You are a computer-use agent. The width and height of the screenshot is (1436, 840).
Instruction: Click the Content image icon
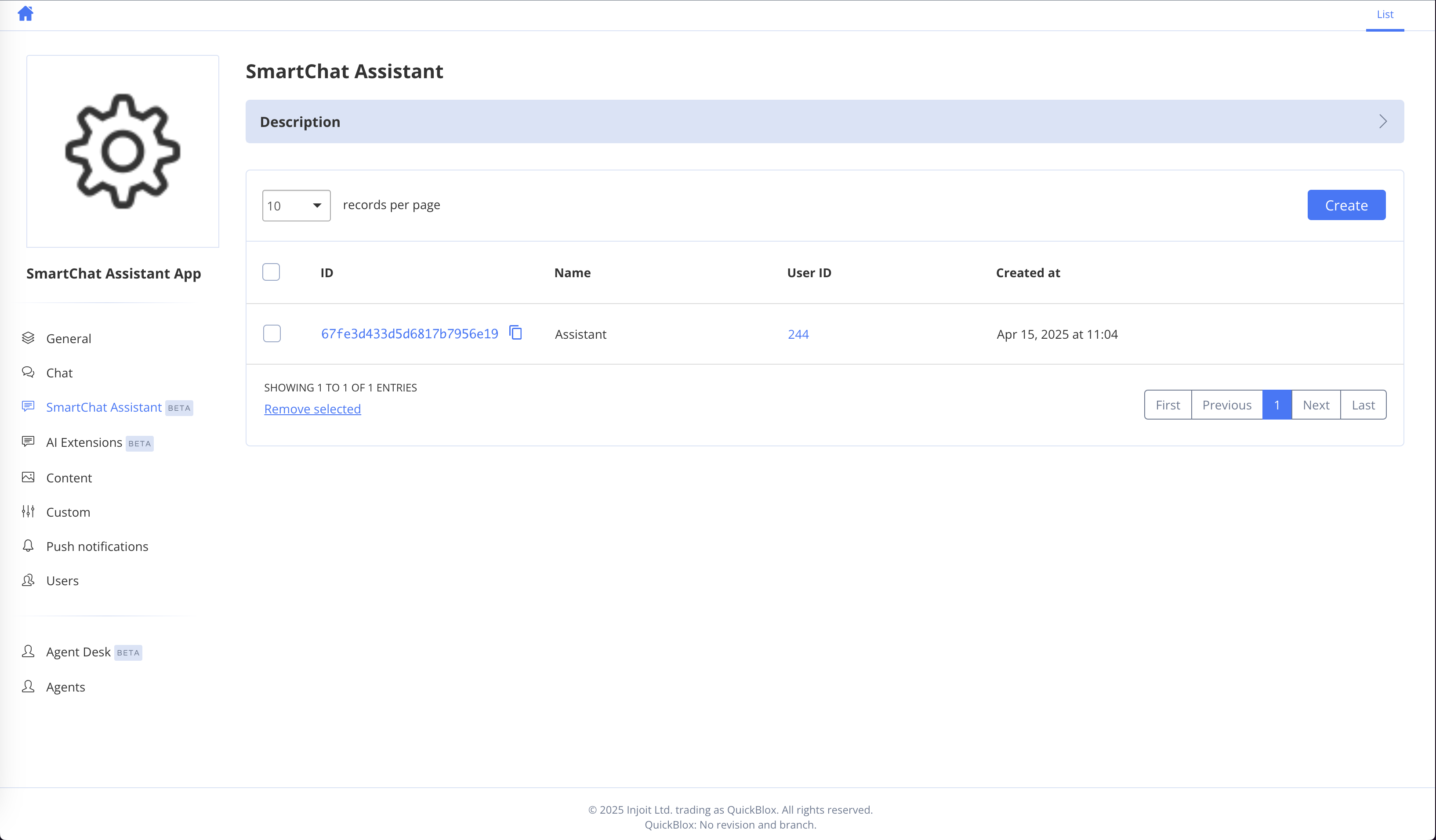[28, 477]
